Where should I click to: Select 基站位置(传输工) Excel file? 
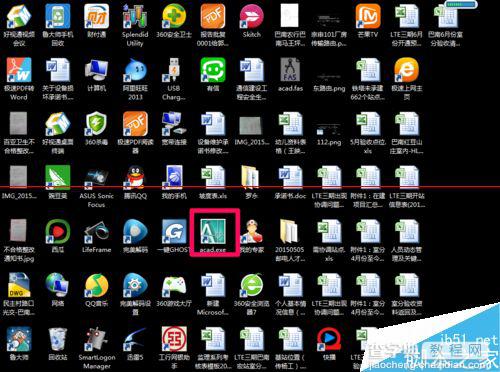click(290, 339)
